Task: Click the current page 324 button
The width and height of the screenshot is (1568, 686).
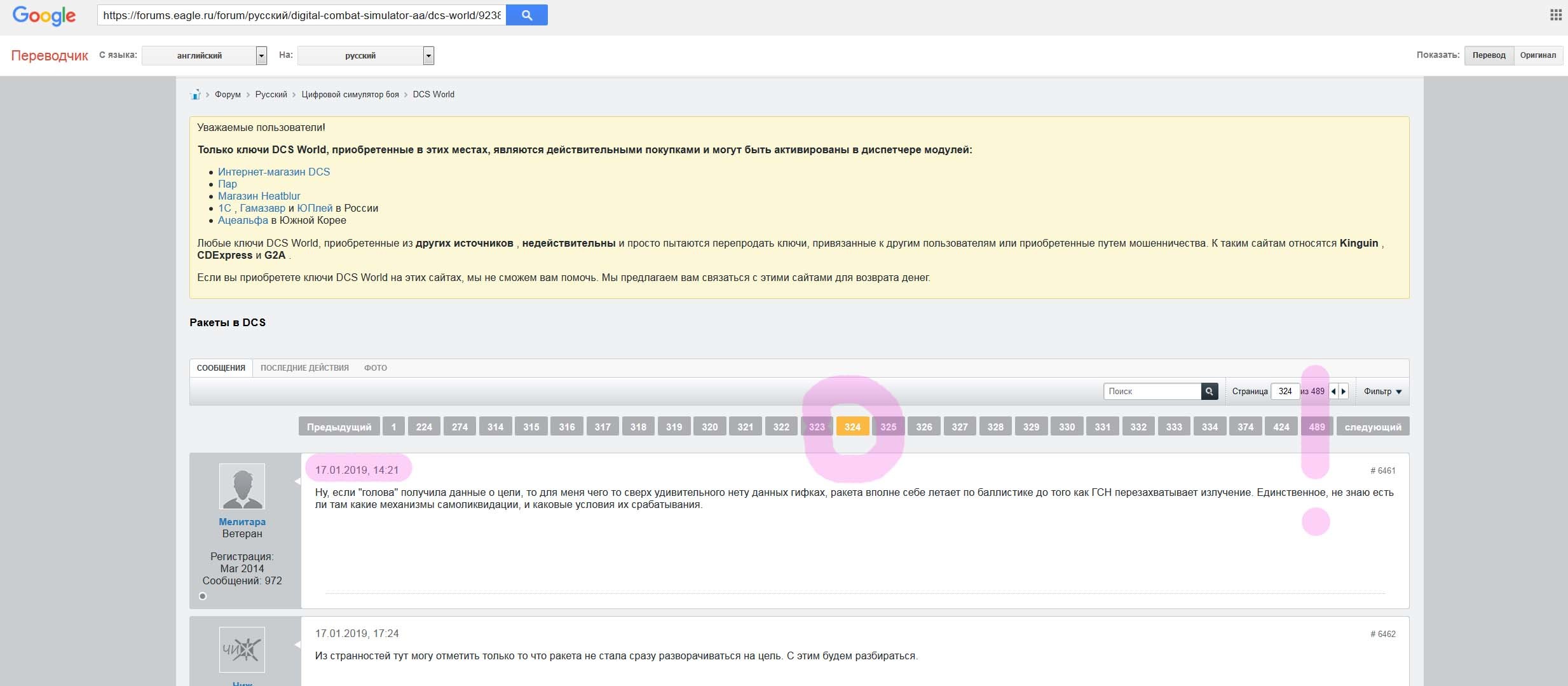Action: pyautogui.click(x=852, y=427)
